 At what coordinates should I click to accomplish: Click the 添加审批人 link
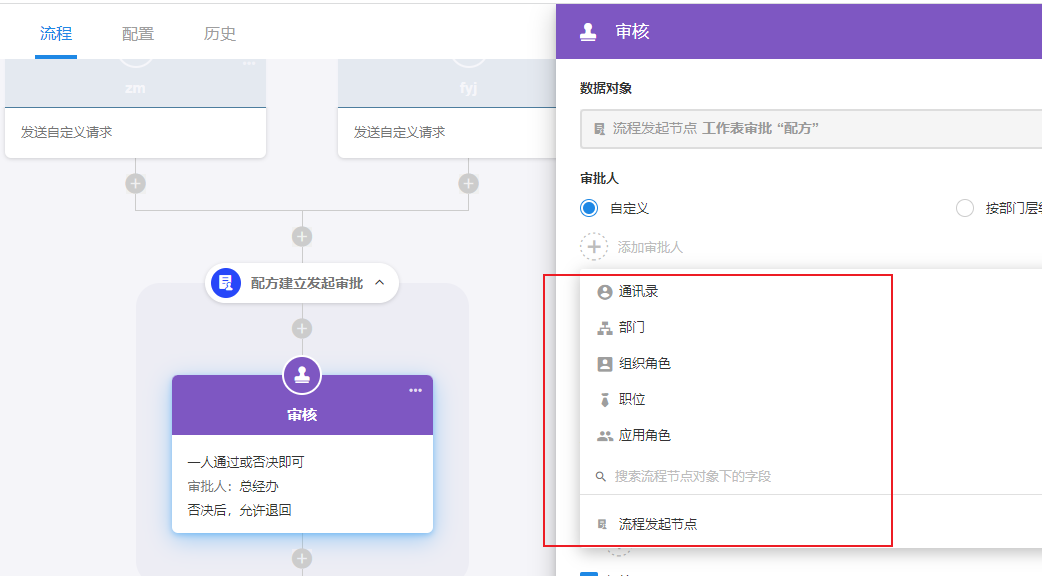[650, 247]
